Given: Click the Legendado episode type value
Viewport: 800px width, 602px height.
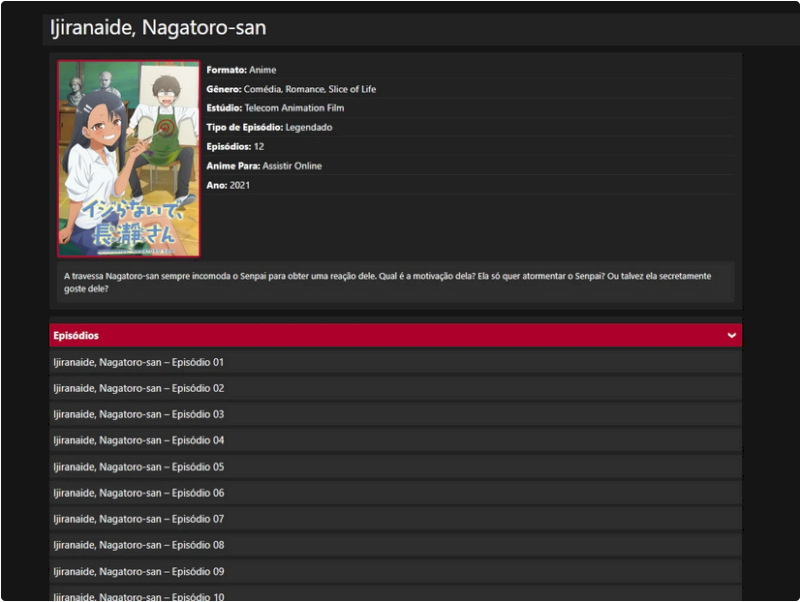Looking at the screenshot, I should pos(309,128).
